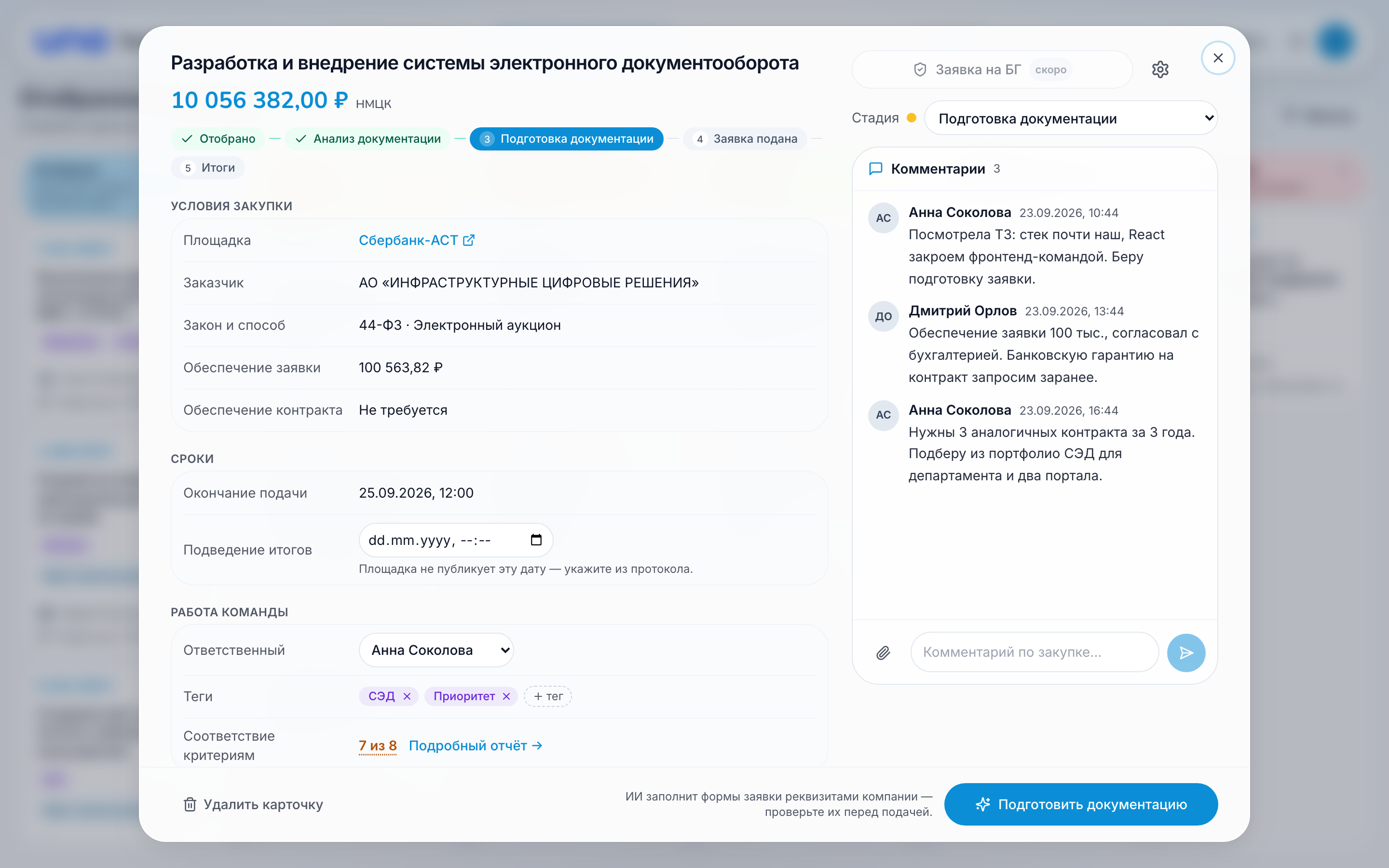Click the 44-ФЗ · Электронный аукцион value
This screenshot has height=868, width=1389.
(x=460, y=325)
